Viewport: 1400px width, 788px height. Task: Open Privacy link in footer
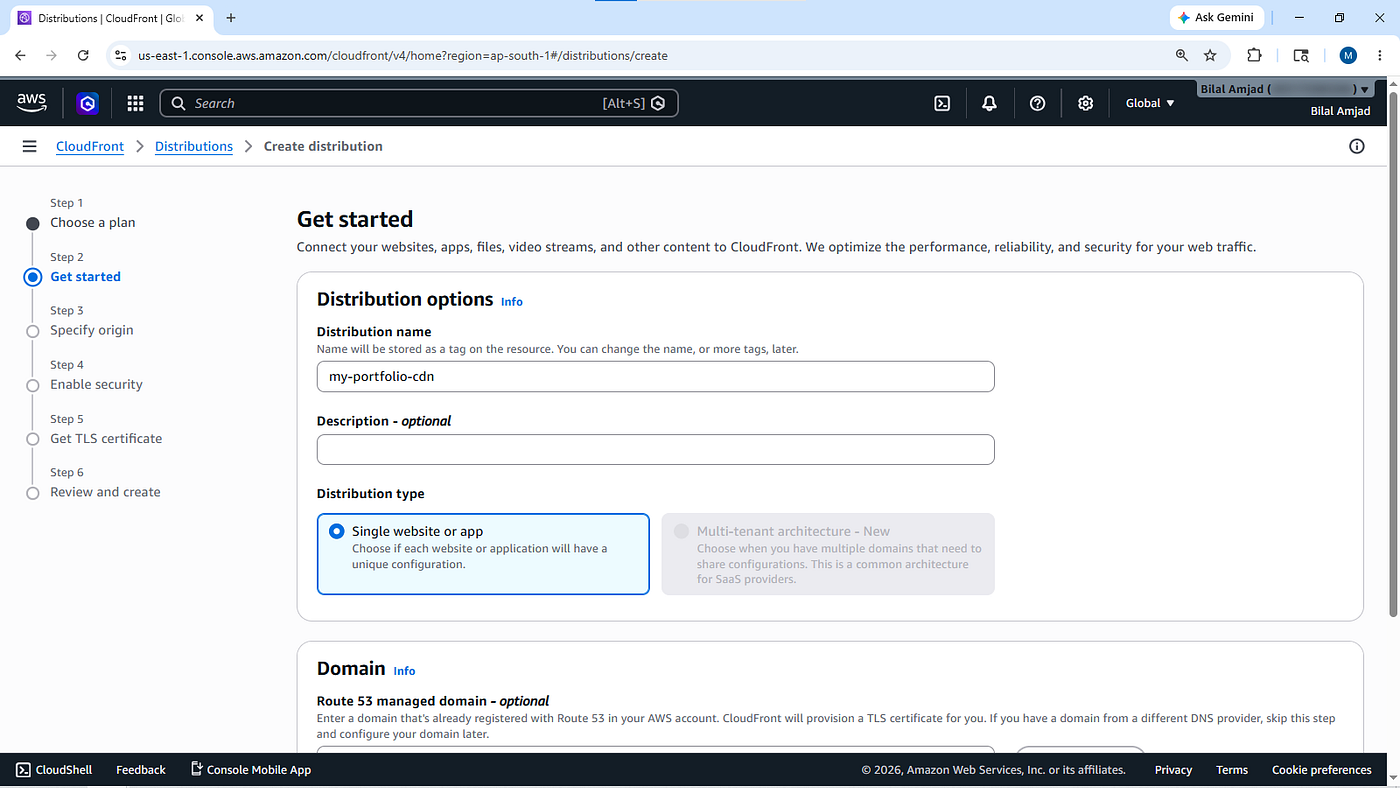1173,770
